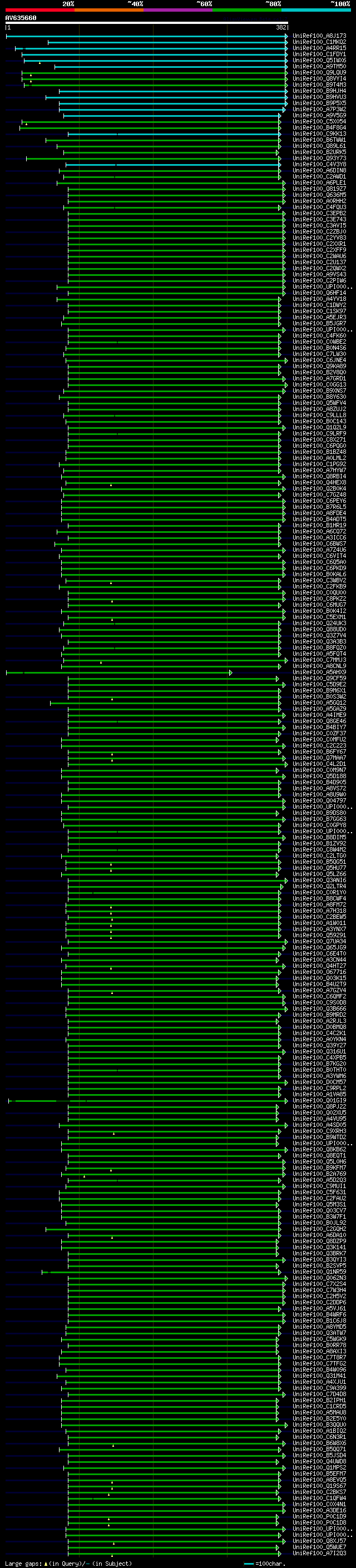Click the alignment bar for UniRef100_A8J173
Viewport: 356px width, 1568px height.
tap(147, 37)
